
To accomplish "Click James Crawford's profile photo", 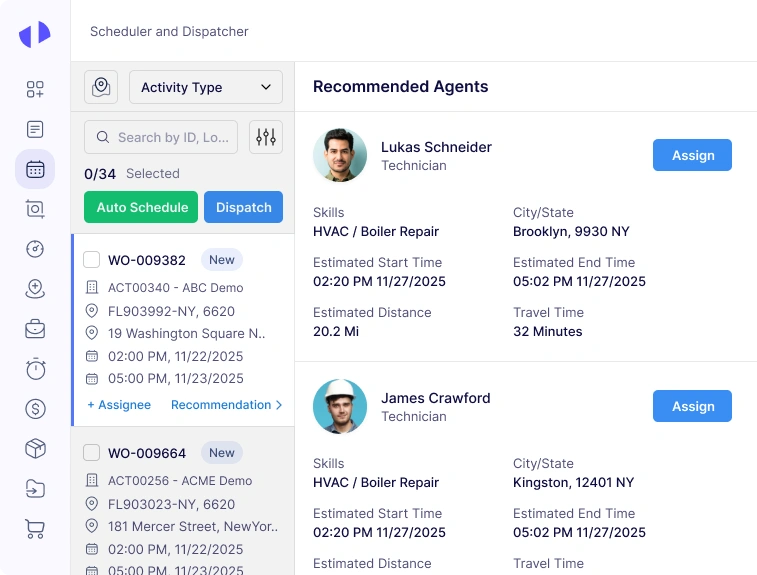I will [340, 406].
